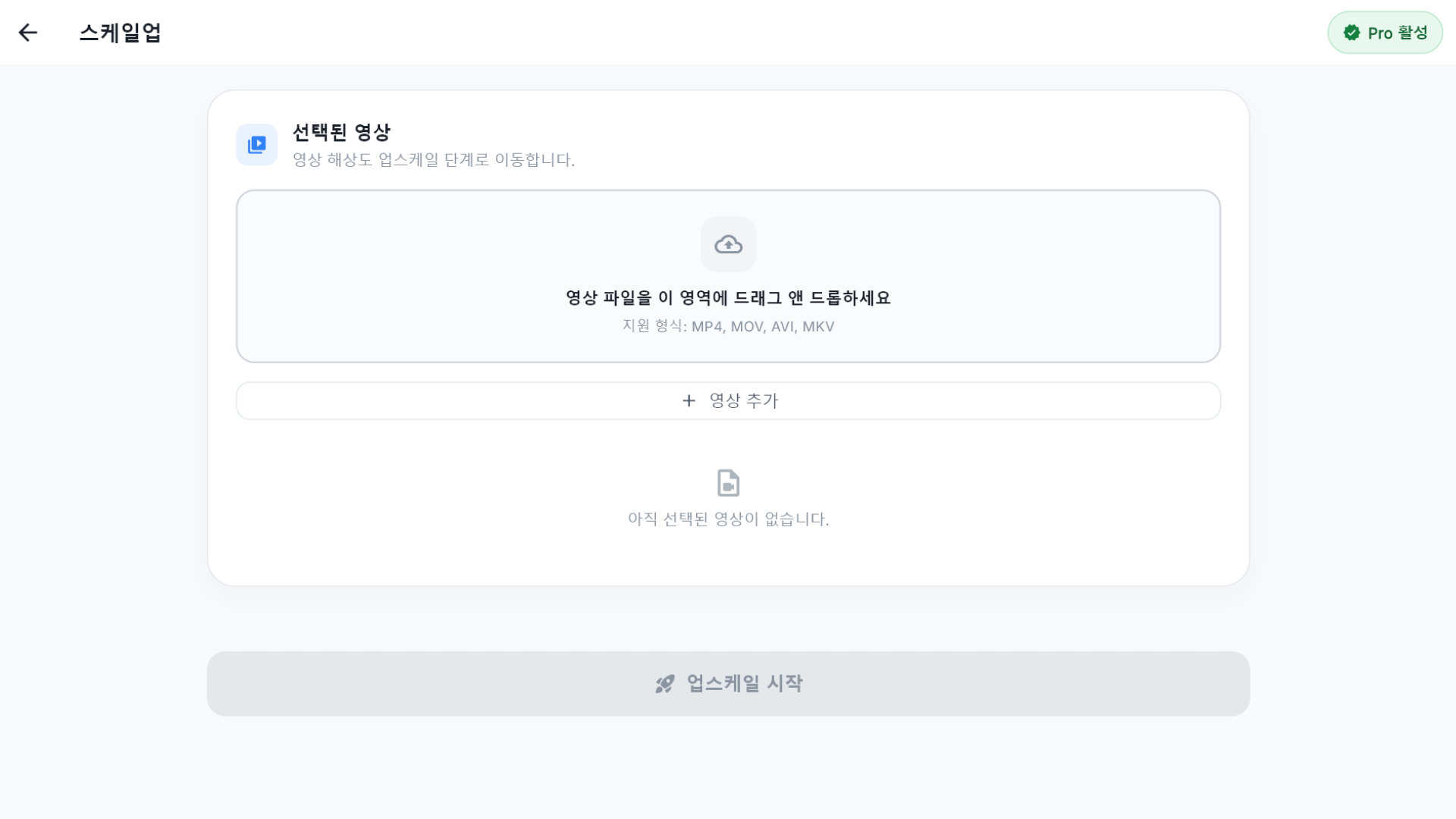Screen dimensions: 1456x819
Task: Click the 아직 선택된 영상이 없습니다 message
Action: (728, 519)
